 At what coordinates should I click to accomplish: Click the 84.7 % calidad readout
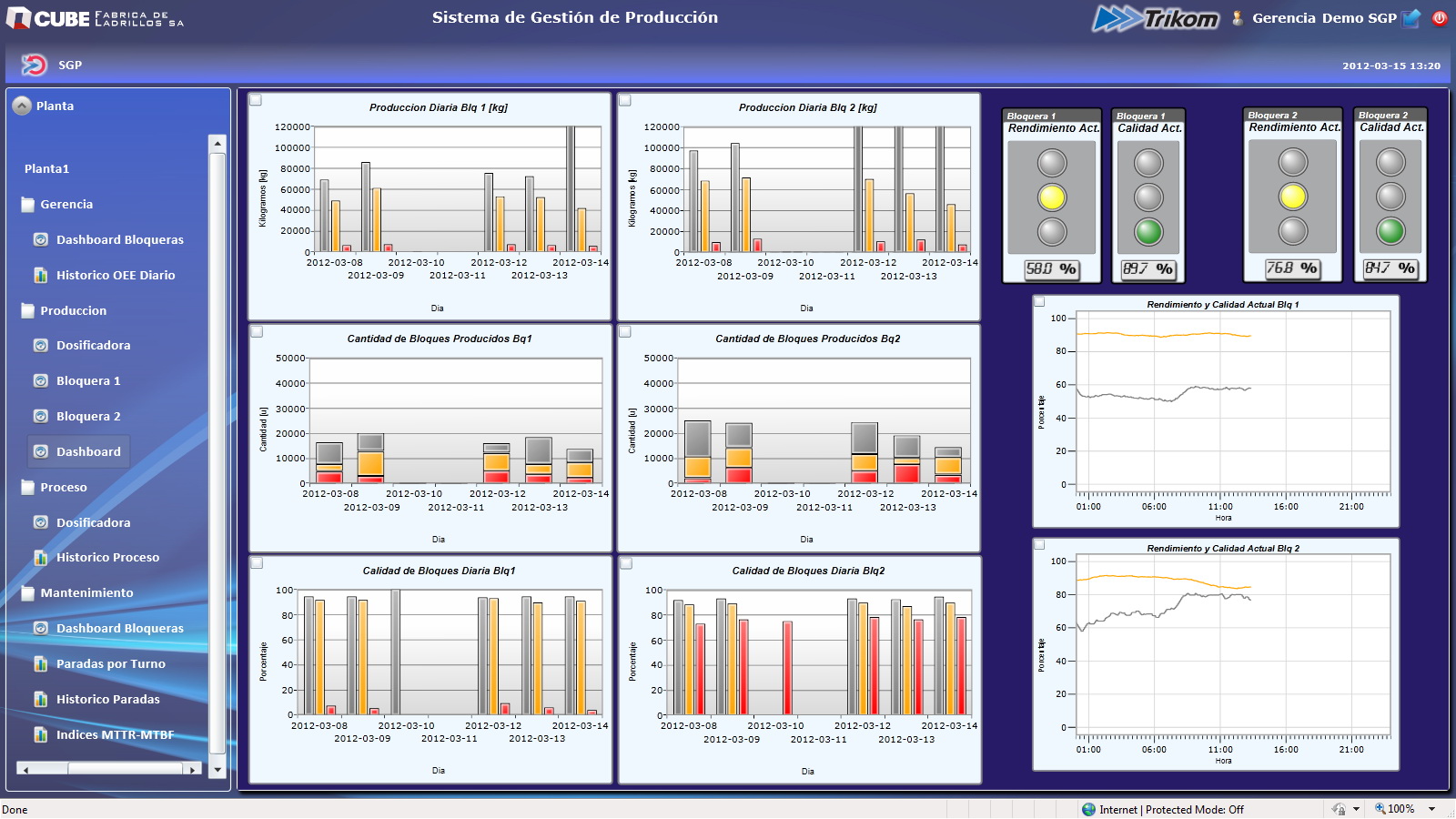coord(1390,268)
